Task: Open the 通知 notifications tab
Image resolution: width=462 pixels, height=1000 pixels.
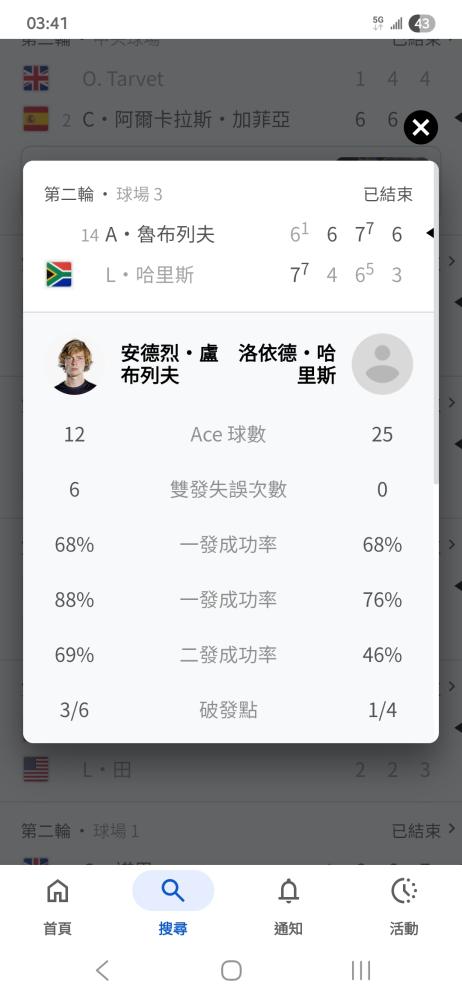Action: (288, 906)
